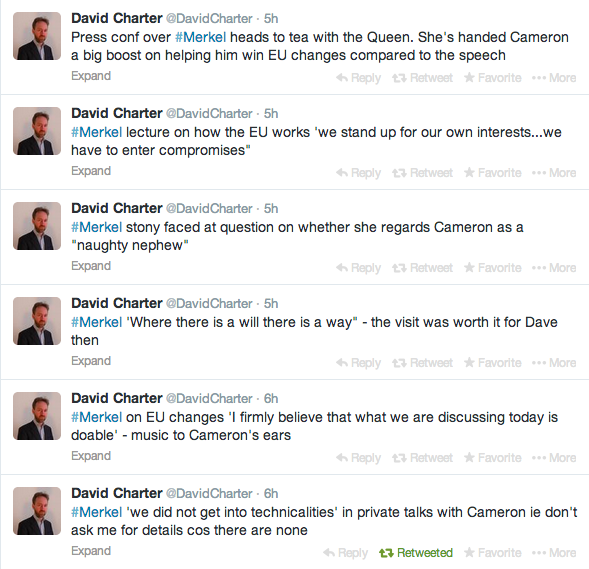This screenshot has width=589, height=569.
Task: Reply to the 'technicalities' tweet
Action: 345,553
